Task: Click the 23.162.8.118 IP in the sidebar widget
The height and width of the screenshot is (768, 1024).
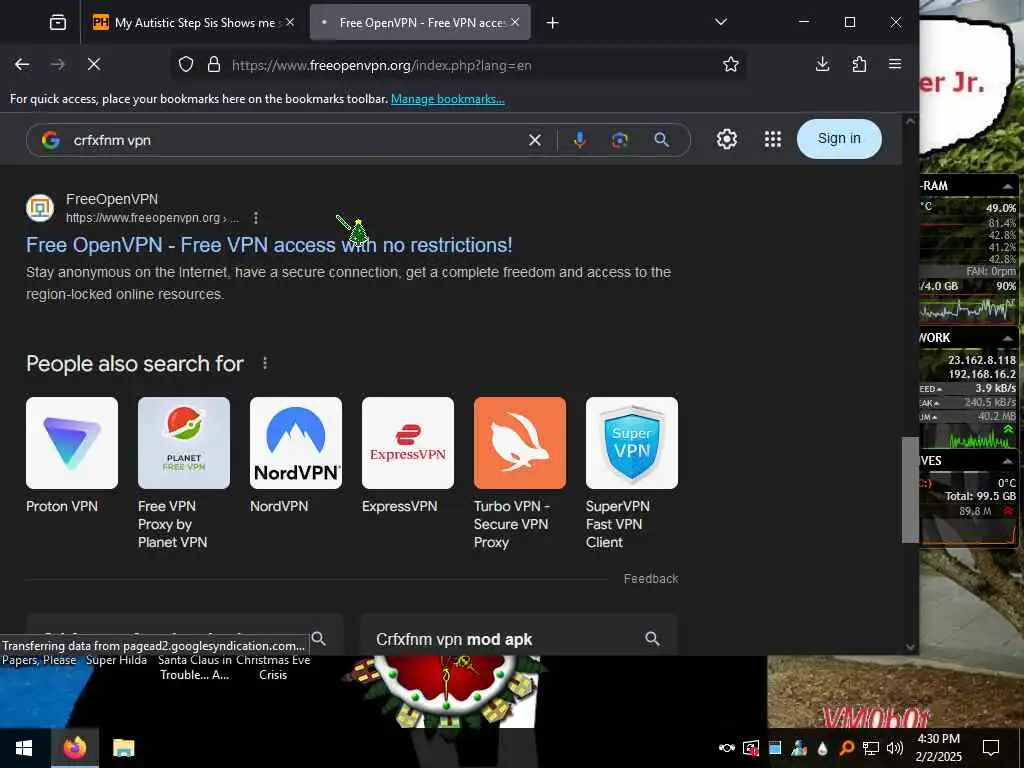Action: [x=982, y=360]
